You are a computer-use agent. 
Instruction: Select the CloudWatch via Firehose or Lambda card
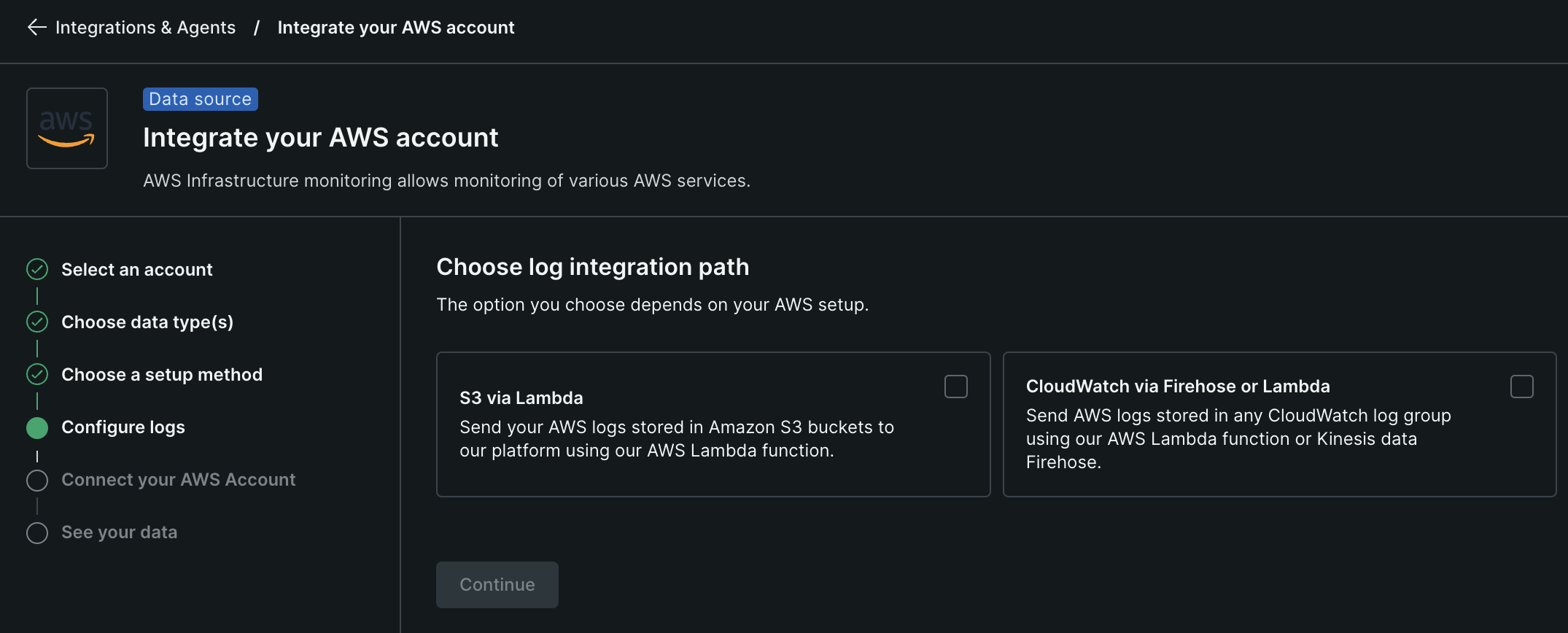coord(1279,424)
